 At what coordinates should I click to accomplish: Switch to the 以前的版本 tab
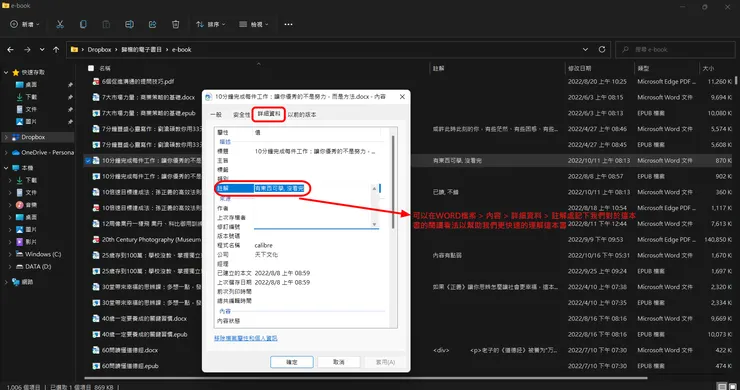click(302, 115)
